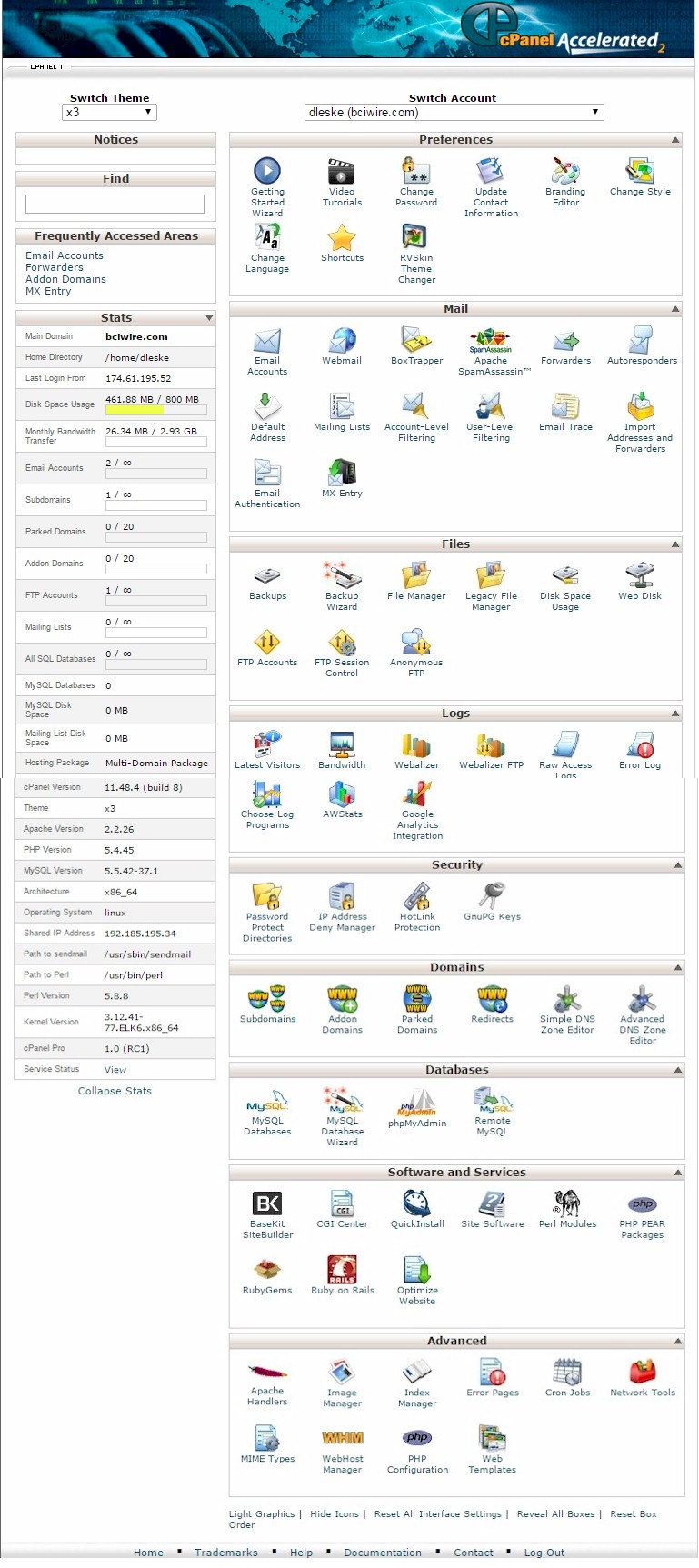
Task: Open Email Accounts icon in Mail
Action: pyautogui.click(x=267, y=340)
